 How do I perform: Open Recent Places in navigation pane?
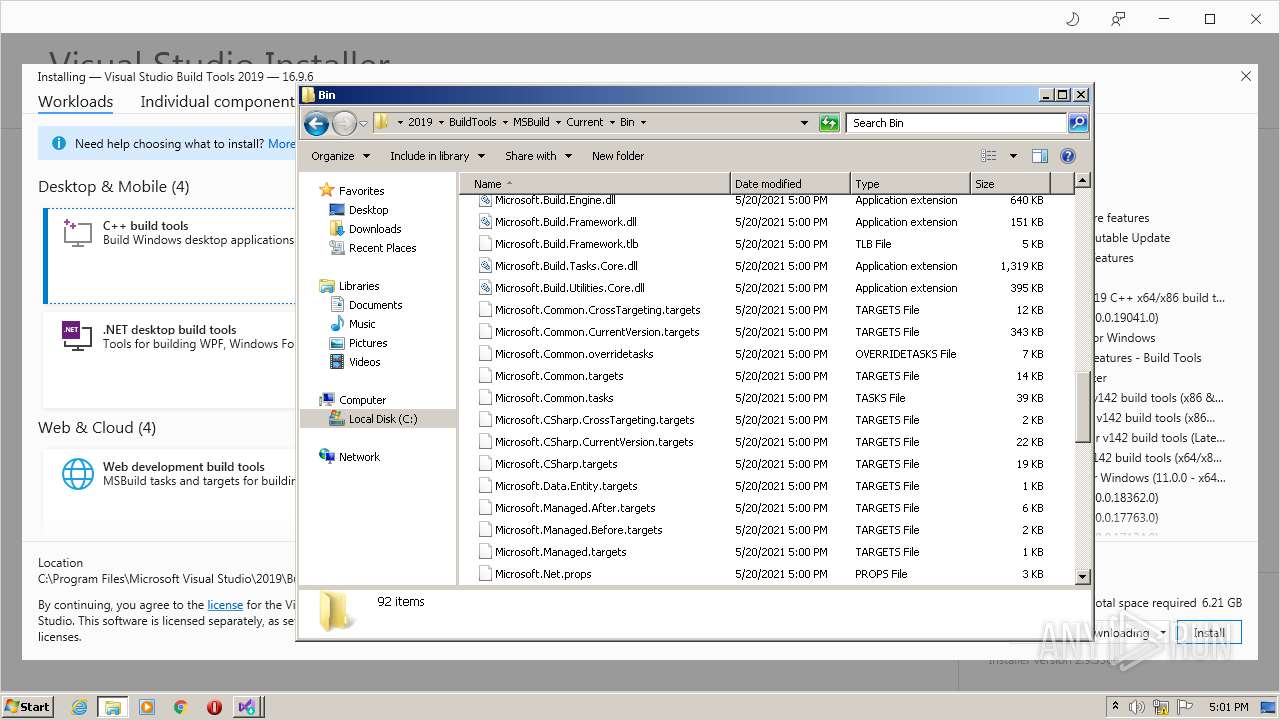click(382, 248)
